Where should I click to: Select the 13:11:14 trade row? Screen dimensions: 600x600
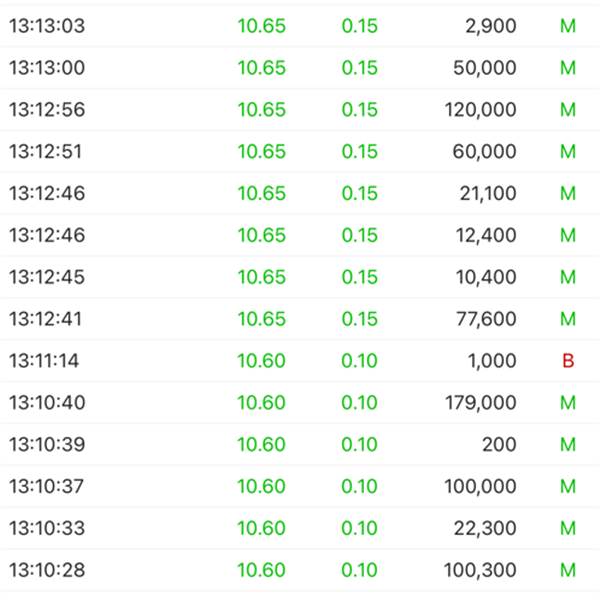point(300,361)
